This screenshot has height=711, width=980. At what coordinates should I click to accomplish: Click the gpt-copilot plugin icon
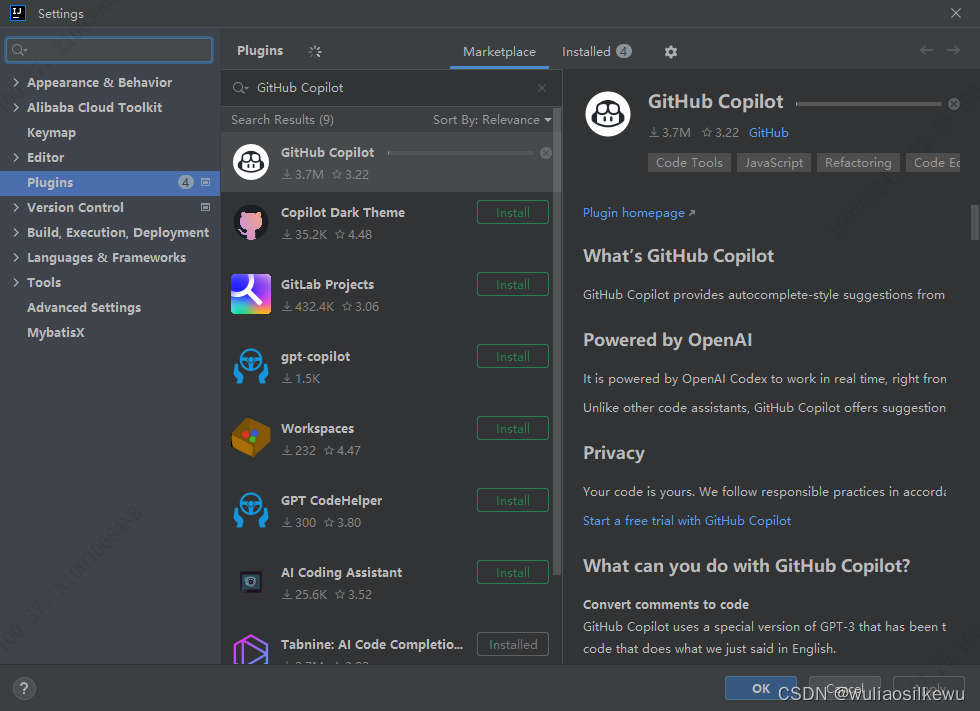pos(251,366)
